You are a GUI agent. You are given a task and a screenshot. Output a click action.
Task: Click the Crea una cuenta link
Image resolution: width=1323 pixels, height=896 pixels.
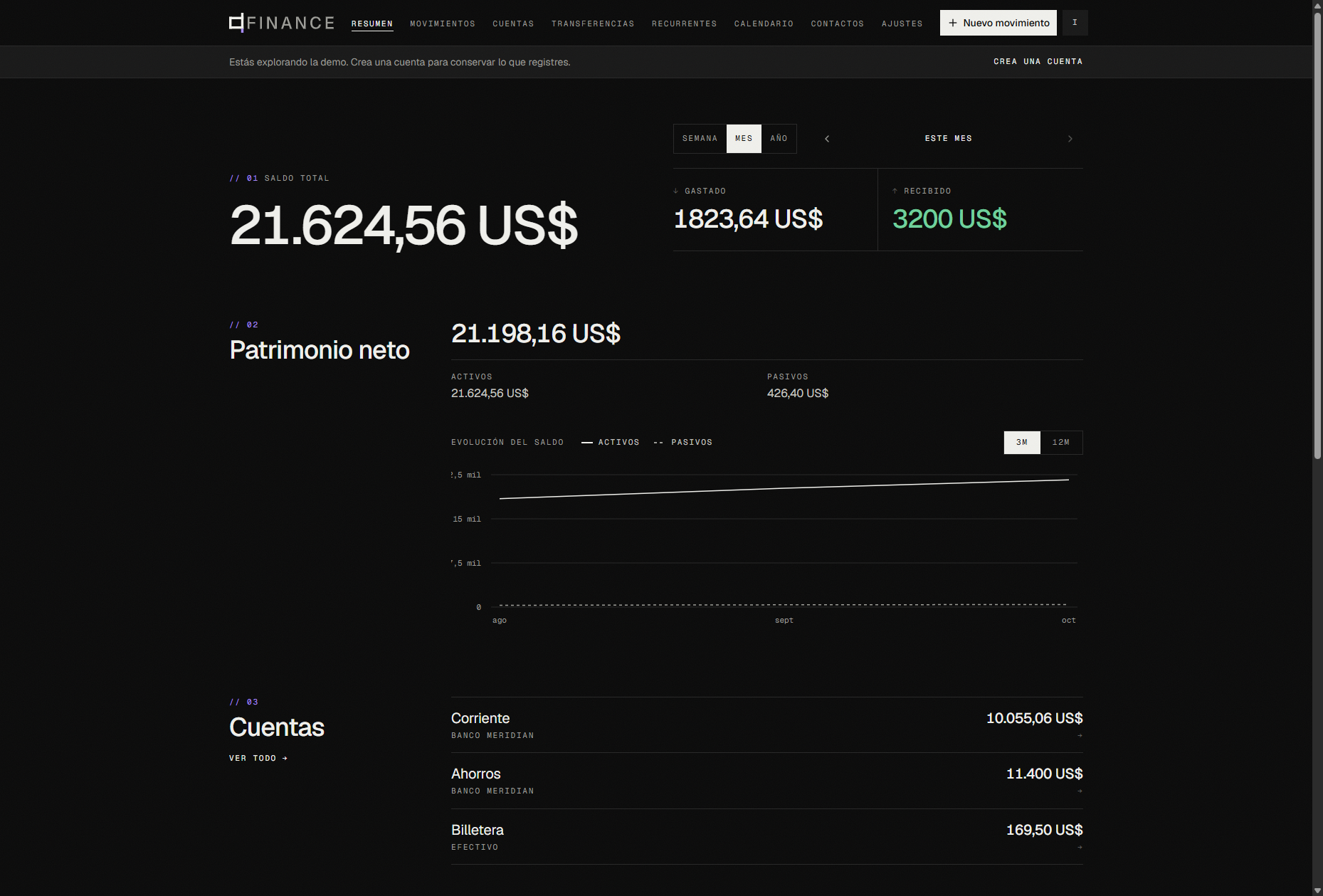pos(1038,62)
